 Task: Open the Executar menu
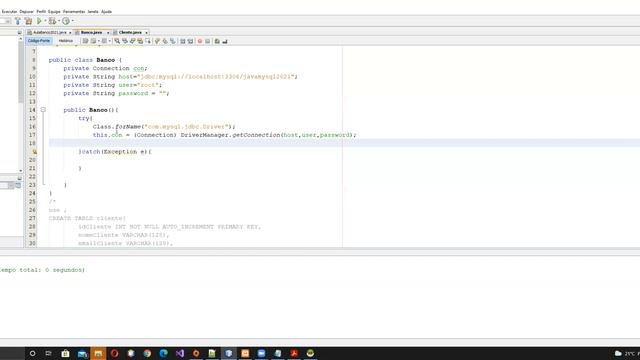pos(9,11)
